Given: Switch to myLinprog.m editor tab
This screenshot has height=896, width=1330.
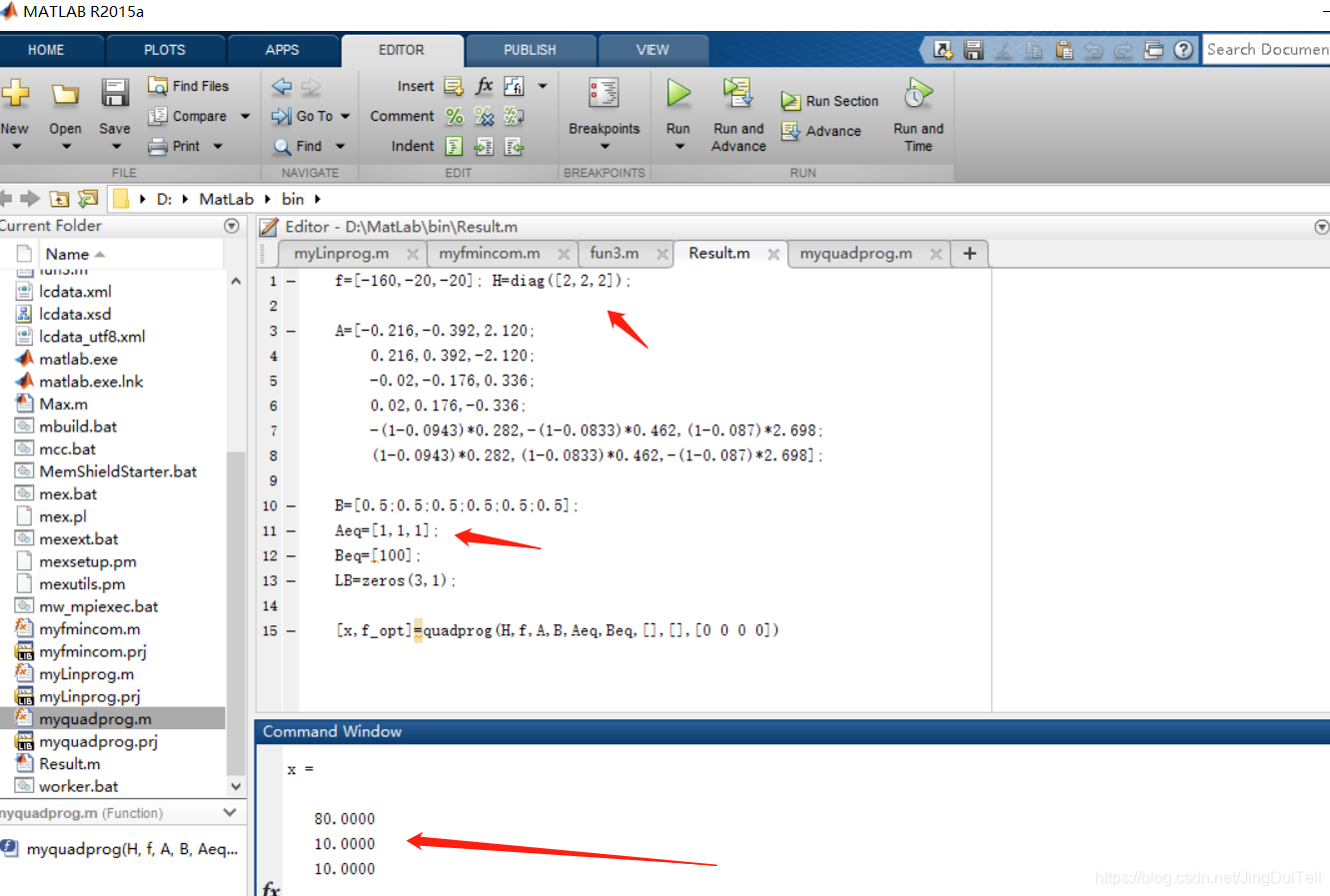Looking at the screenshot, I should tap(342, 254).
